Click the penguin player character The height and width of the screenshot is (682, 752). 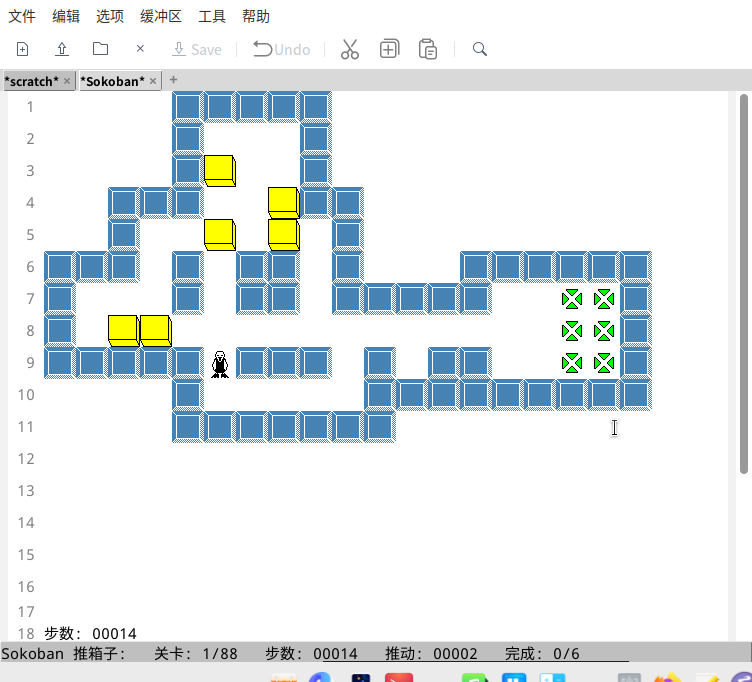tap(220, 365)
